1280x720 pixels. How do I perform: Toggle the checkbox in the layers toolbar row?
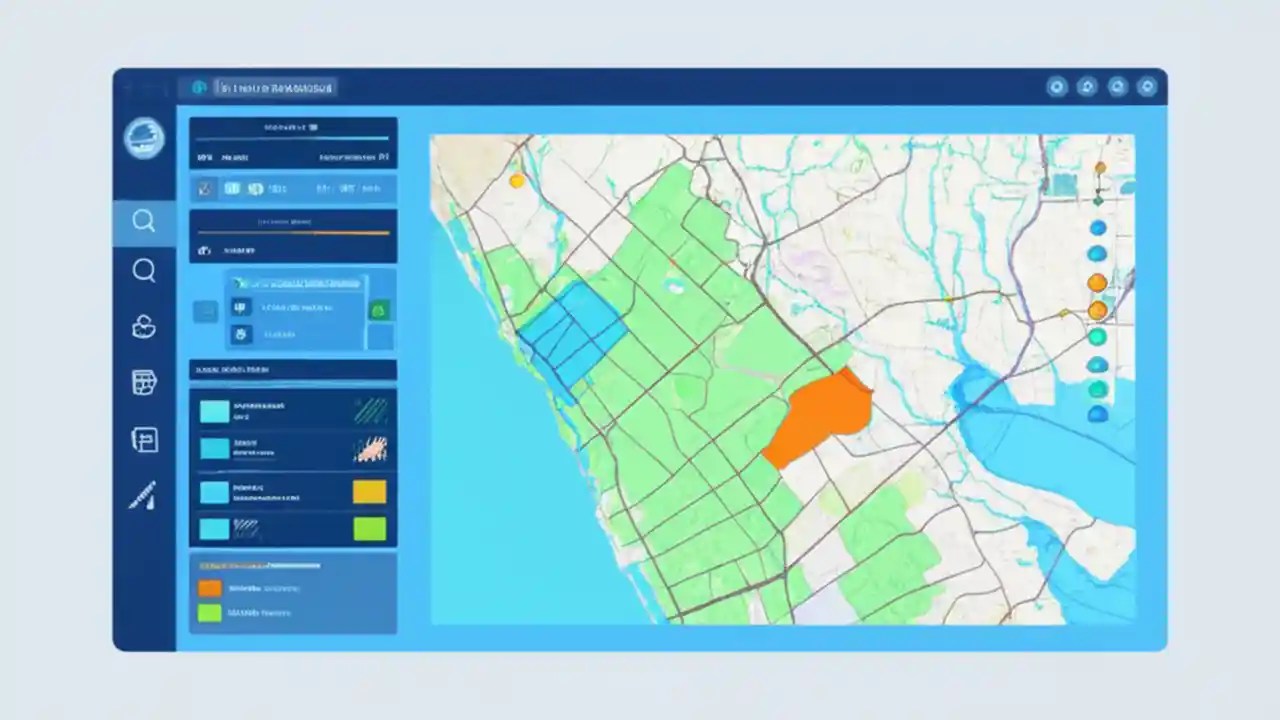point(204,188)
